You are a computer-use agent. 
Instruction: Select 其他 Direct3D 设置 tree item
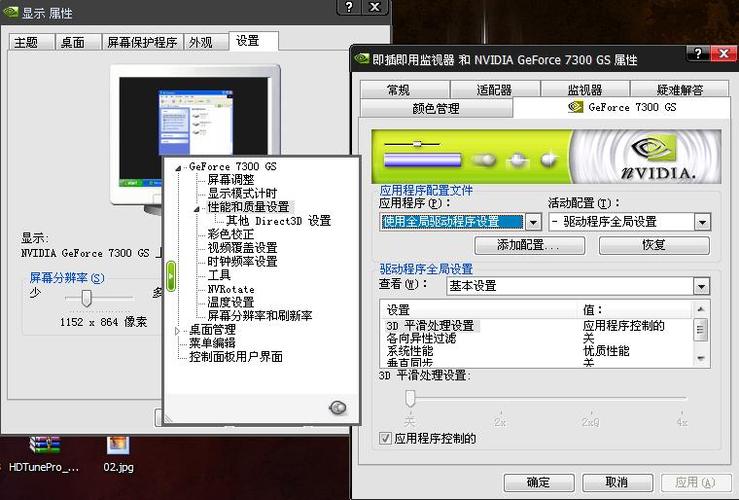[279, 221]
